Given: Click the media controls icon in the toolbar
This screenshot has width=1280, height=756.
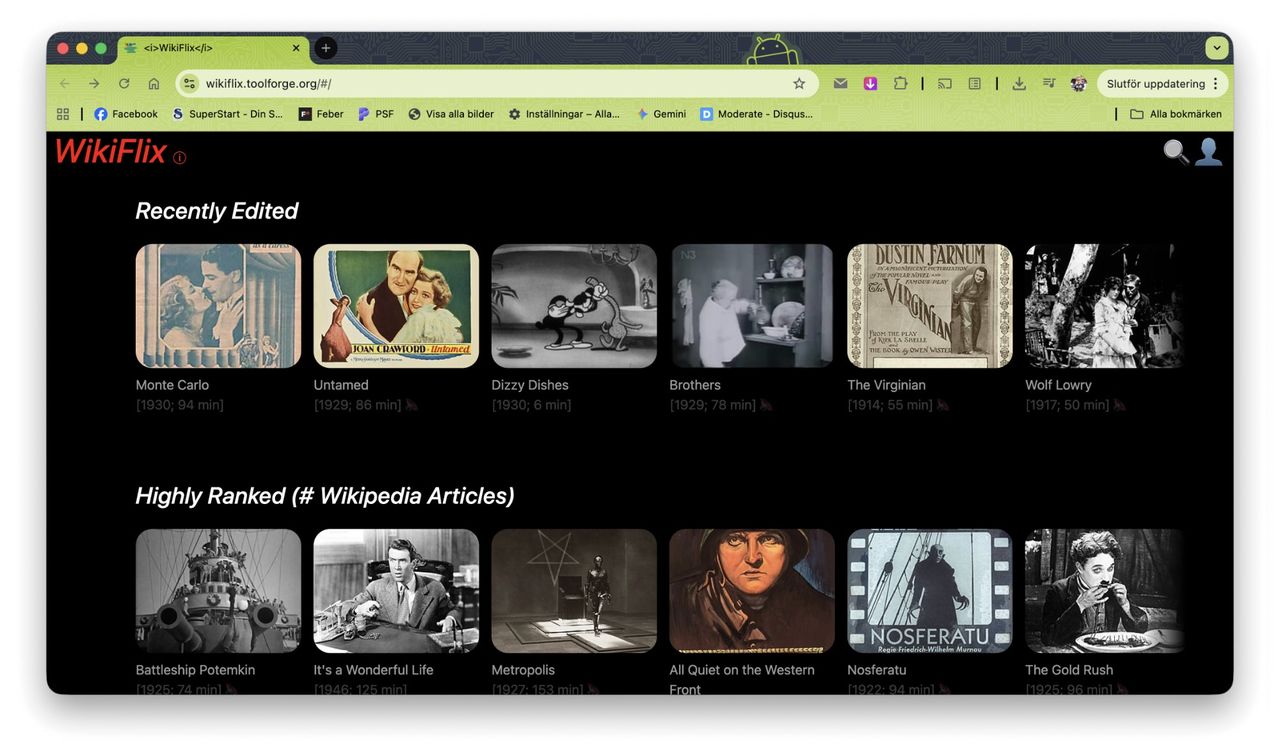Looking at the screenshot, I should click(1047, 83).
